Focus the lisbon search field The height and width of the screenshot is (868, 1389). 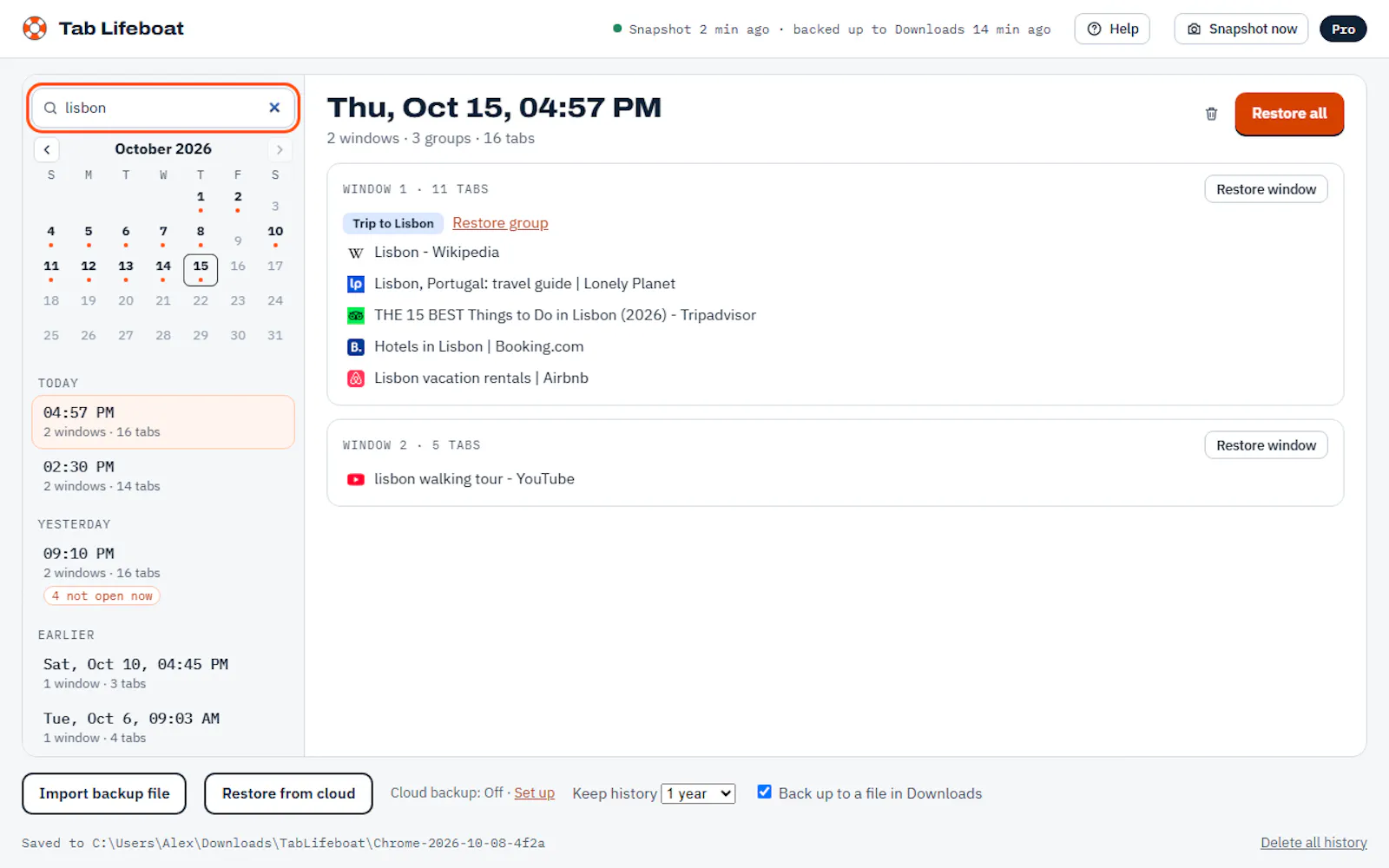163,108
